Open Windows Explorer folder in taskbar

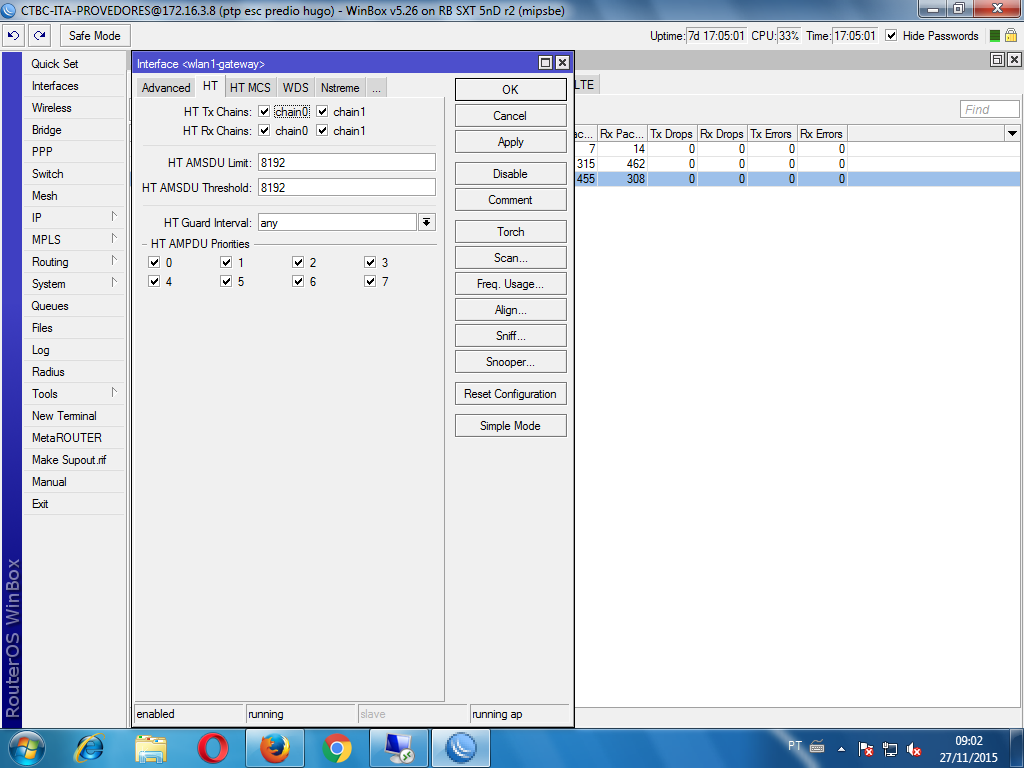coord(151,748)
